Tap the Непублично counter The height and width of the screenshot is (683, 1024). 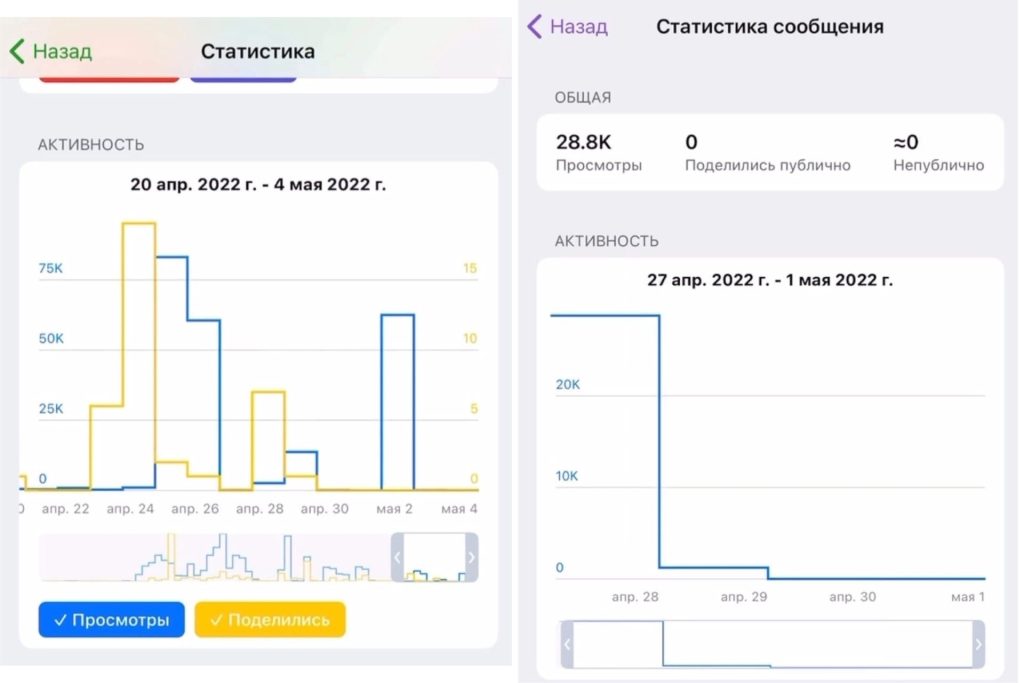[x=938, y=153]
